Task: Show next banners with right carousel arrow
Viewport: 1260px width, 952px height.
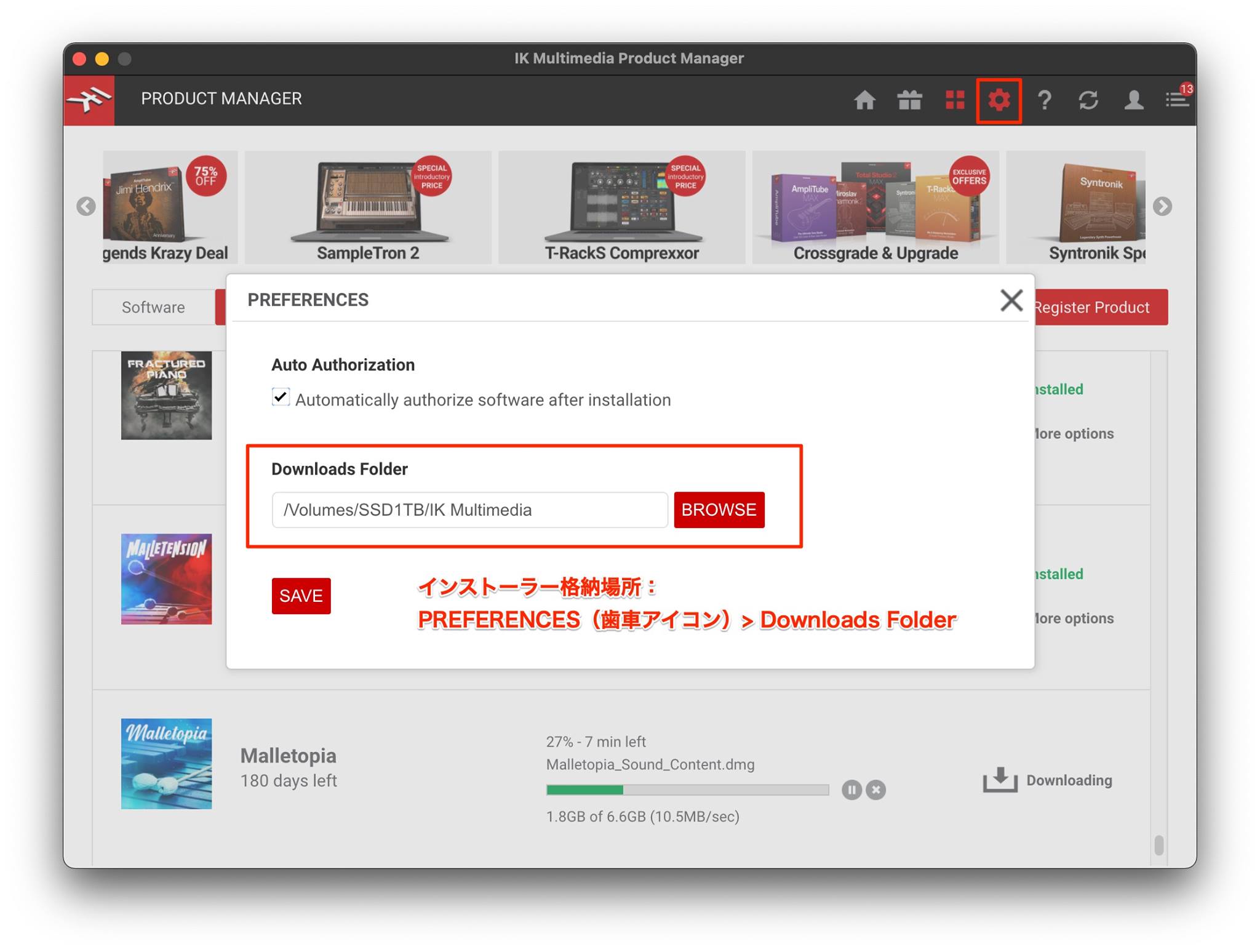Action: tap(1162, 206)
